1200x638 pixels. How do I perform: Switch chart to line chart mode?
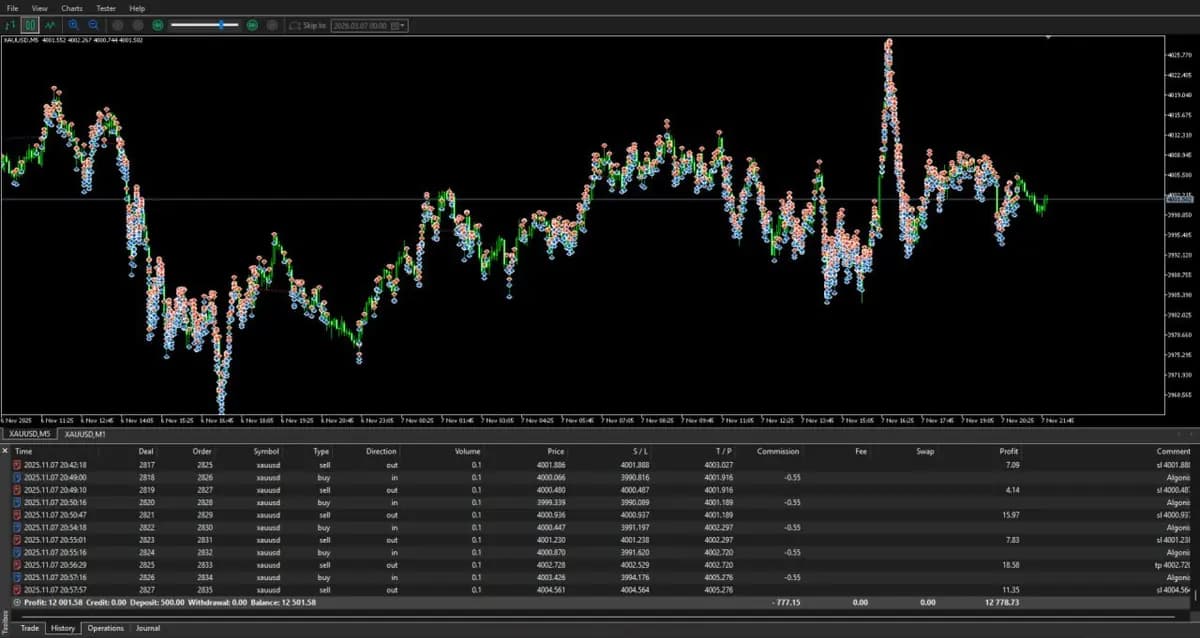pyautogui.click(x=50, y=24)
